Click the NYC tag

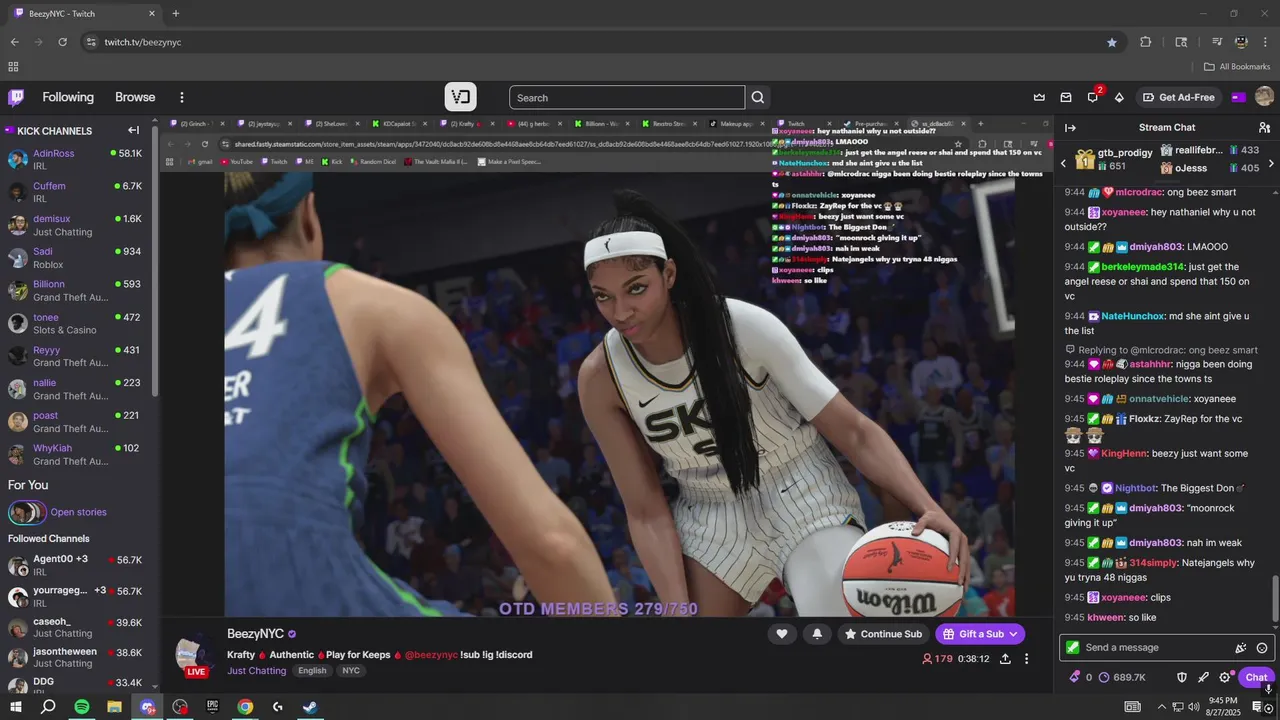click(x=351, y=671)
